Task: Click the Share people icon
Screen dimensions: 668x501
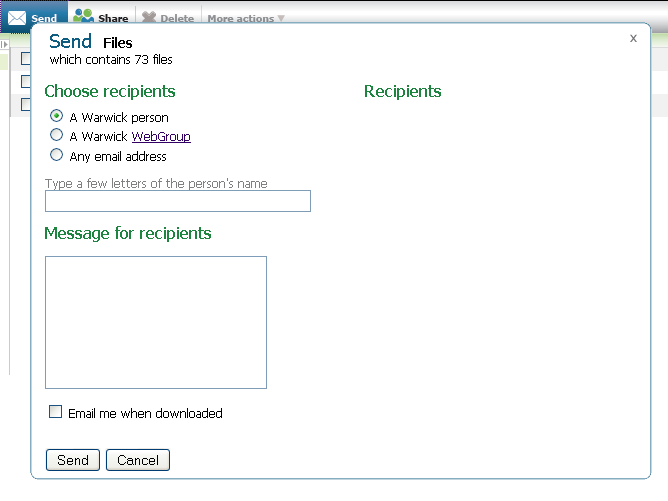Action: [x=84, y=17]
